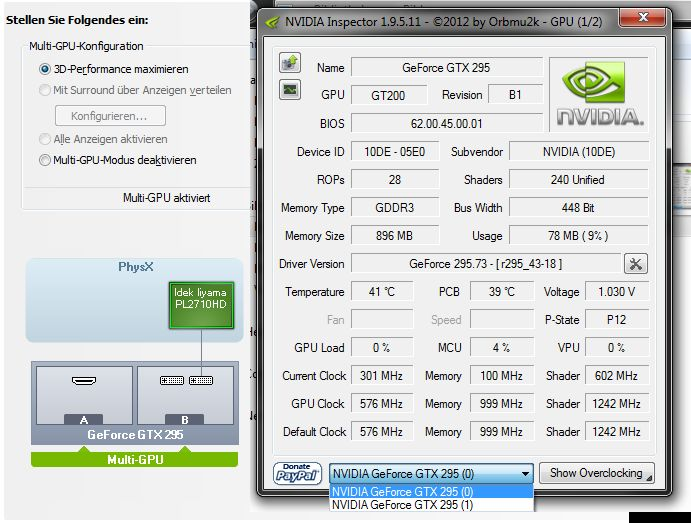Click the GPU field showing GT200

[388, 95]
